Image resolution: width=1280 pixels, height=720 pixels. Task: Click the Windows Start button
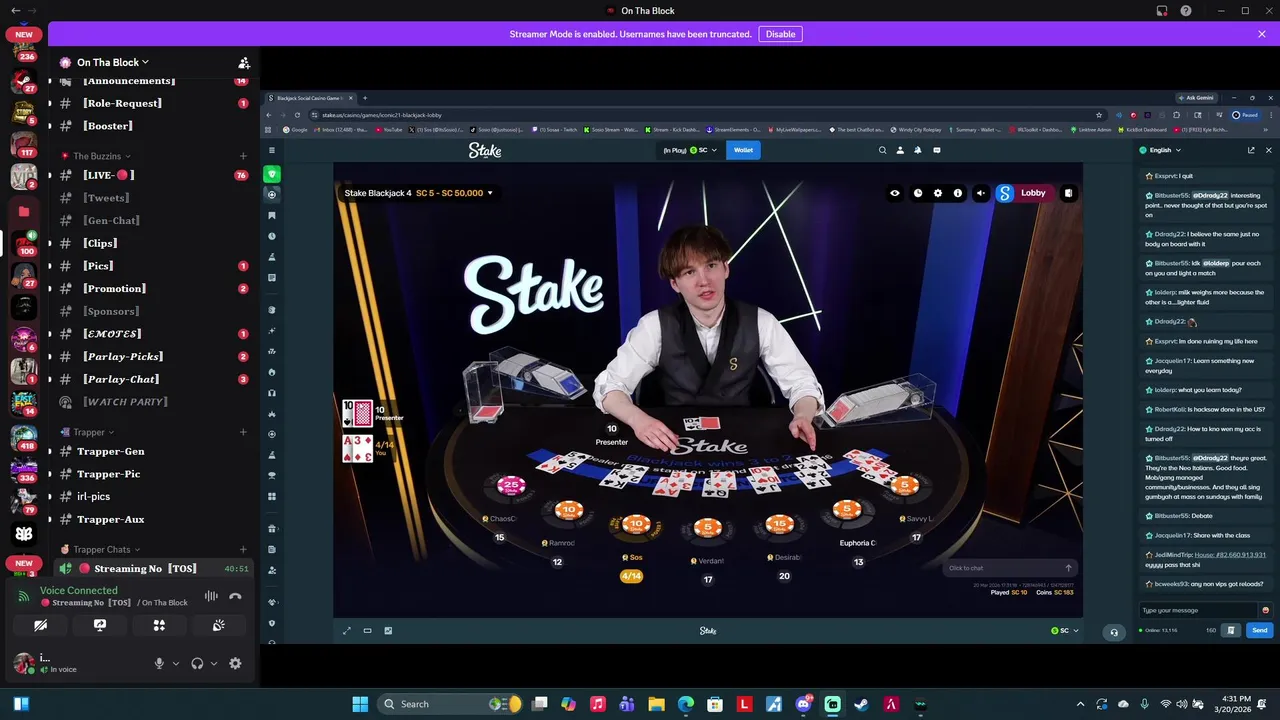[x=360, y=704]
